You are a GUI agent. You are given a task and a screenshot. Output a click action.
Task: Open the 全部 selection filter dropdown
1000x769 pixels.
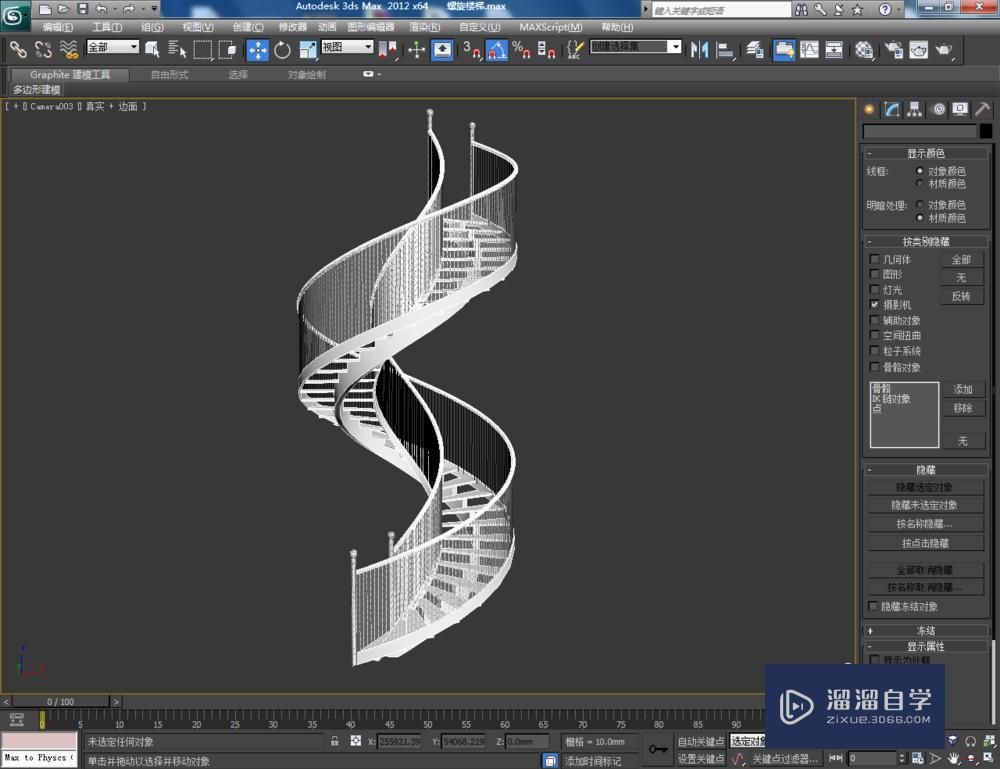coord(113,47)
